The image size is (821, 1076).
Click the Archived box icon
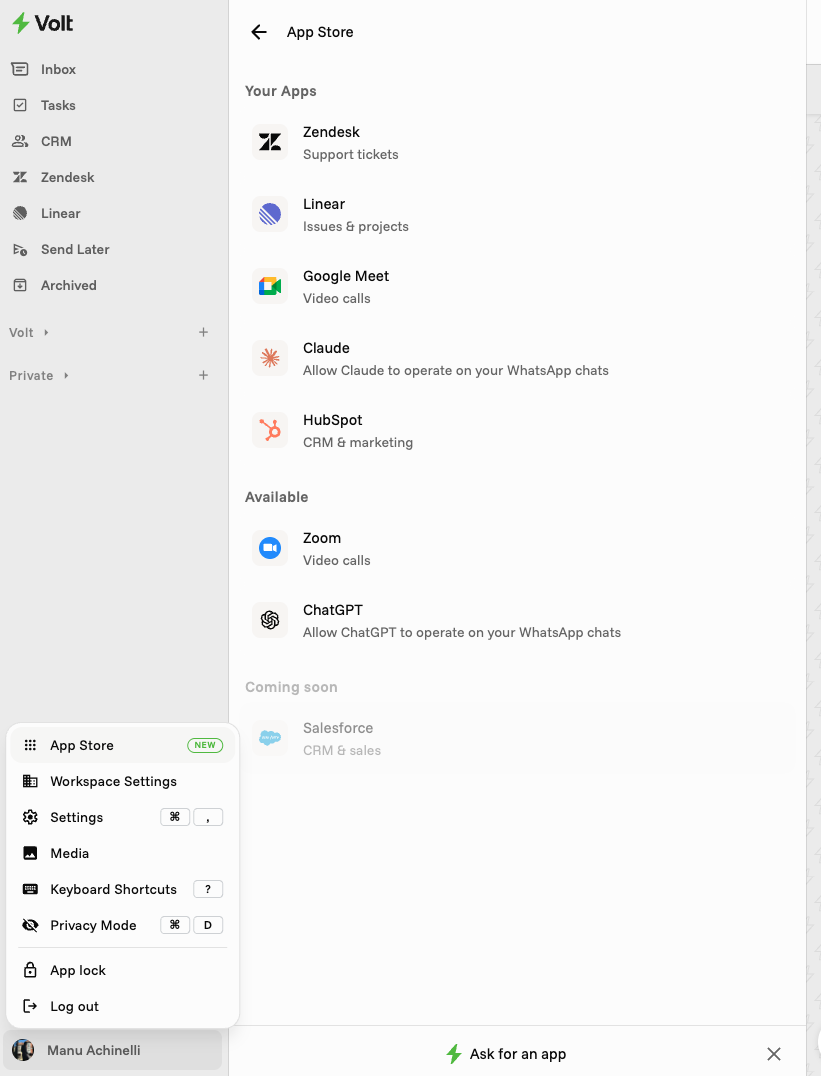point(20,285)
